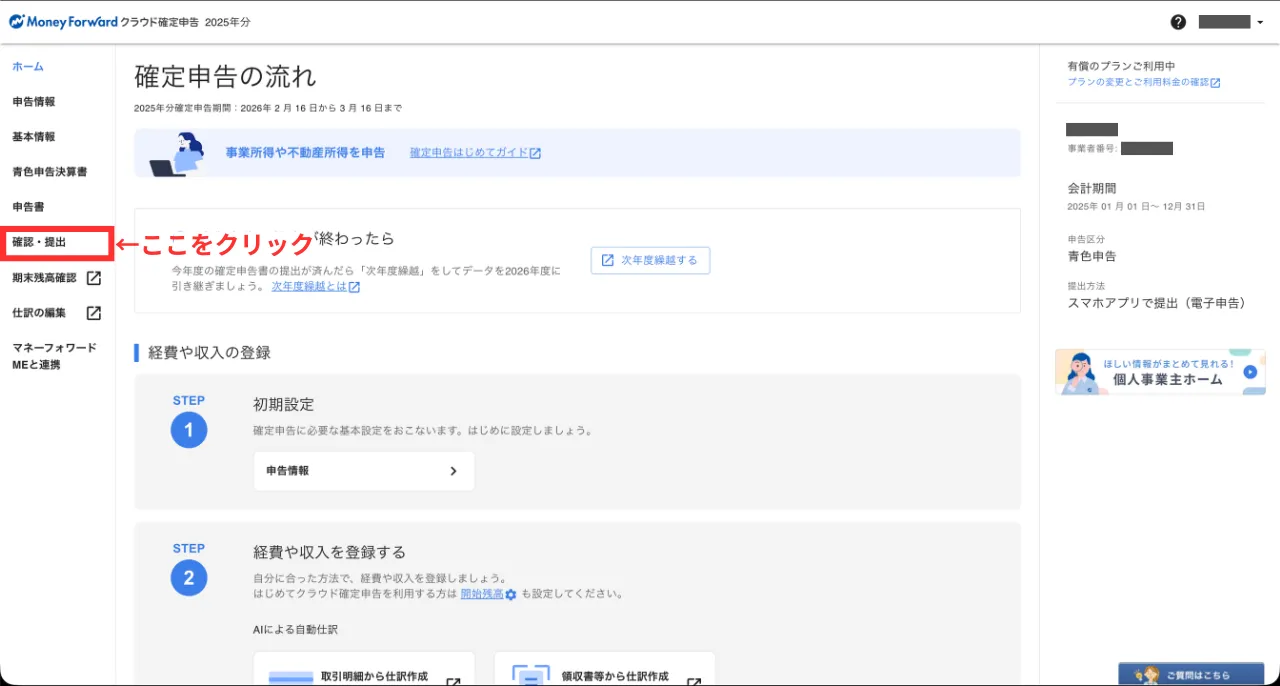Click the external link icon beside 期末残高確認
This screenshot has height=686, width=1280.
point(93,278)
